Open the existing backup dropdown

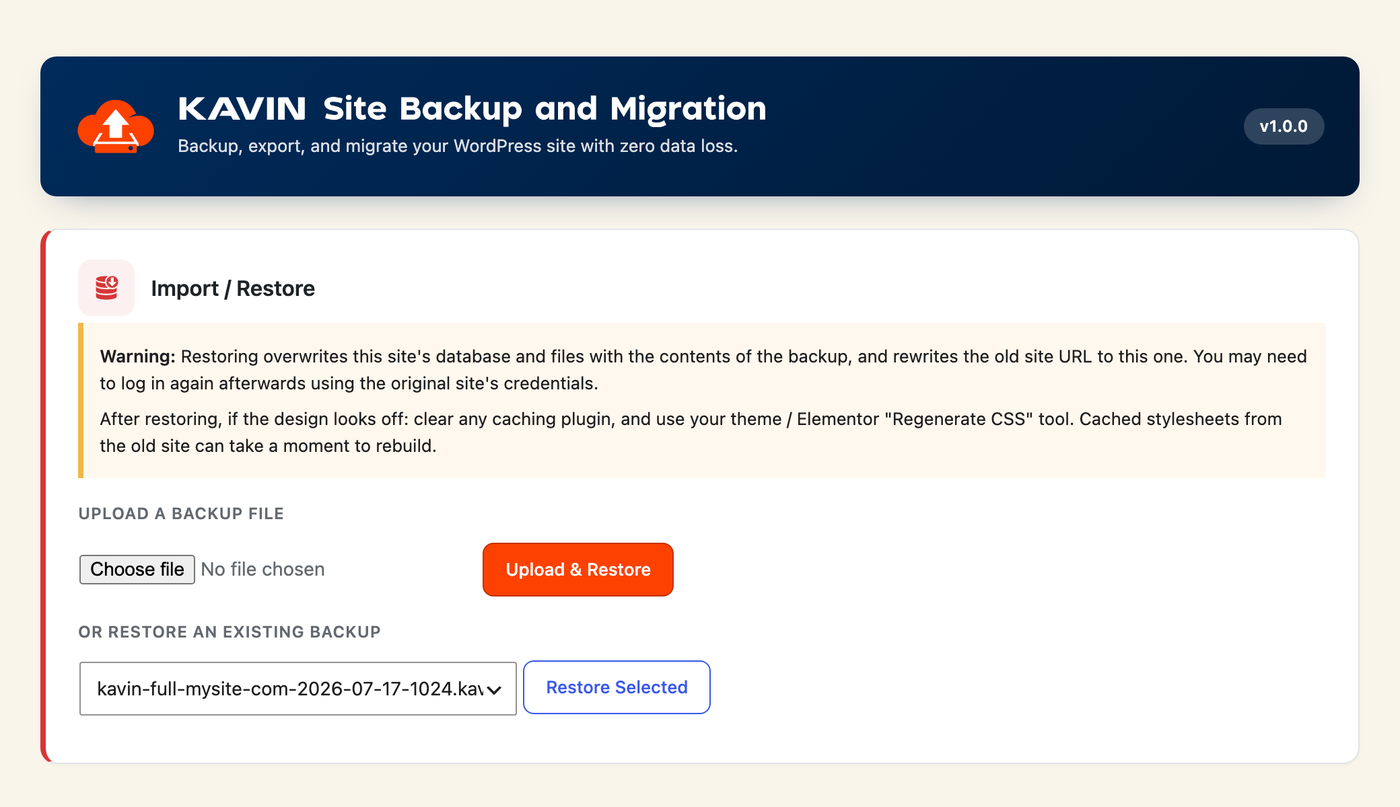pyautogui.click(x=298, y=688)
